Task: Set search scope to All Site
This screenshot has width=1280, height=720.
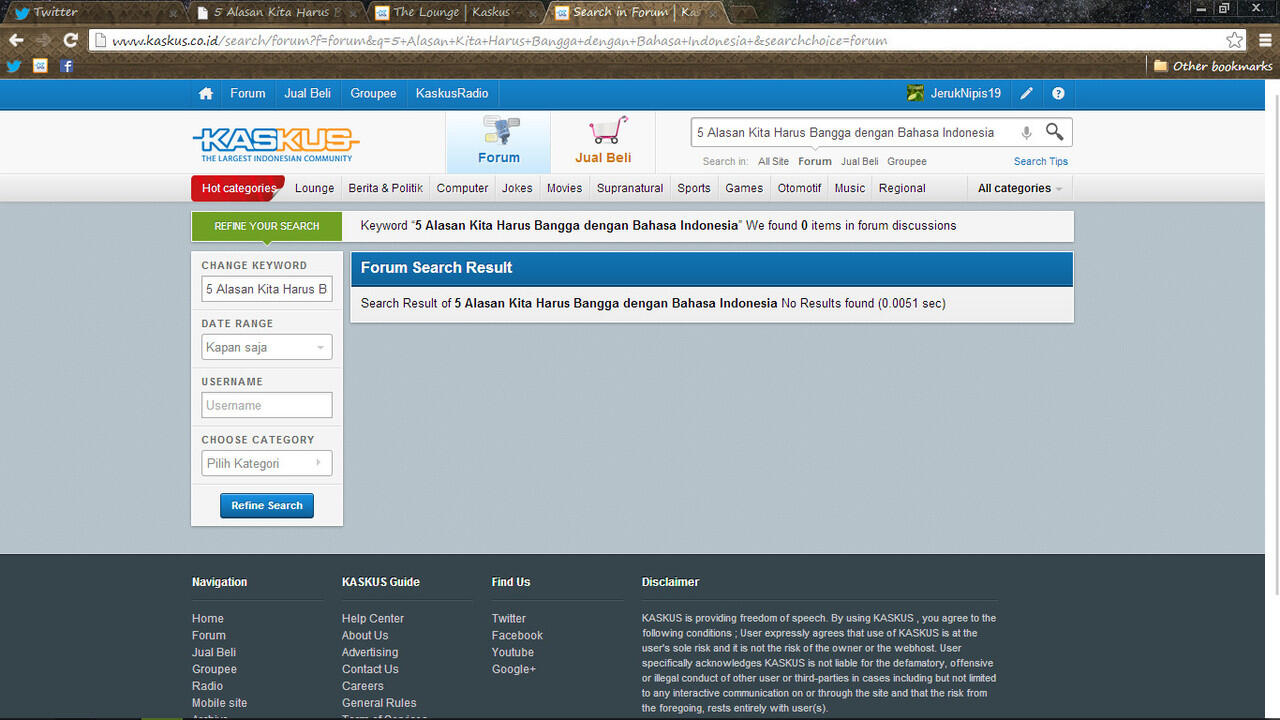Action: pyautogui.click(x=773, y=161)
